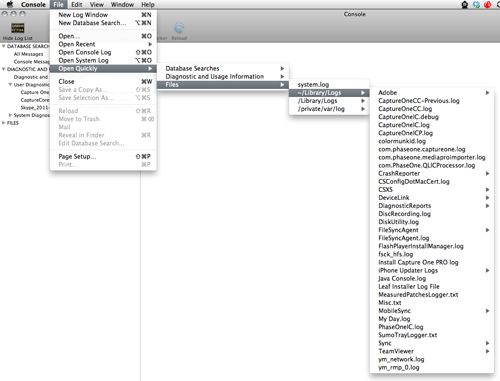Choose Close from File menu
This screenshot has height=381, width=500.
coord(103,81)
